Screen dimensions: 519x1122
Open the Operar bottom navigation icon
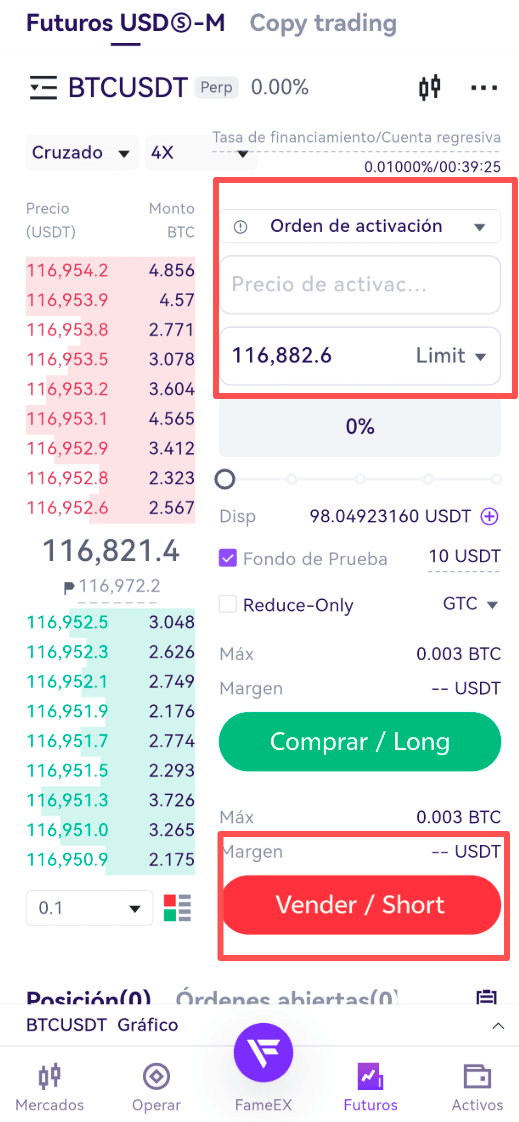pos(156,1088)
